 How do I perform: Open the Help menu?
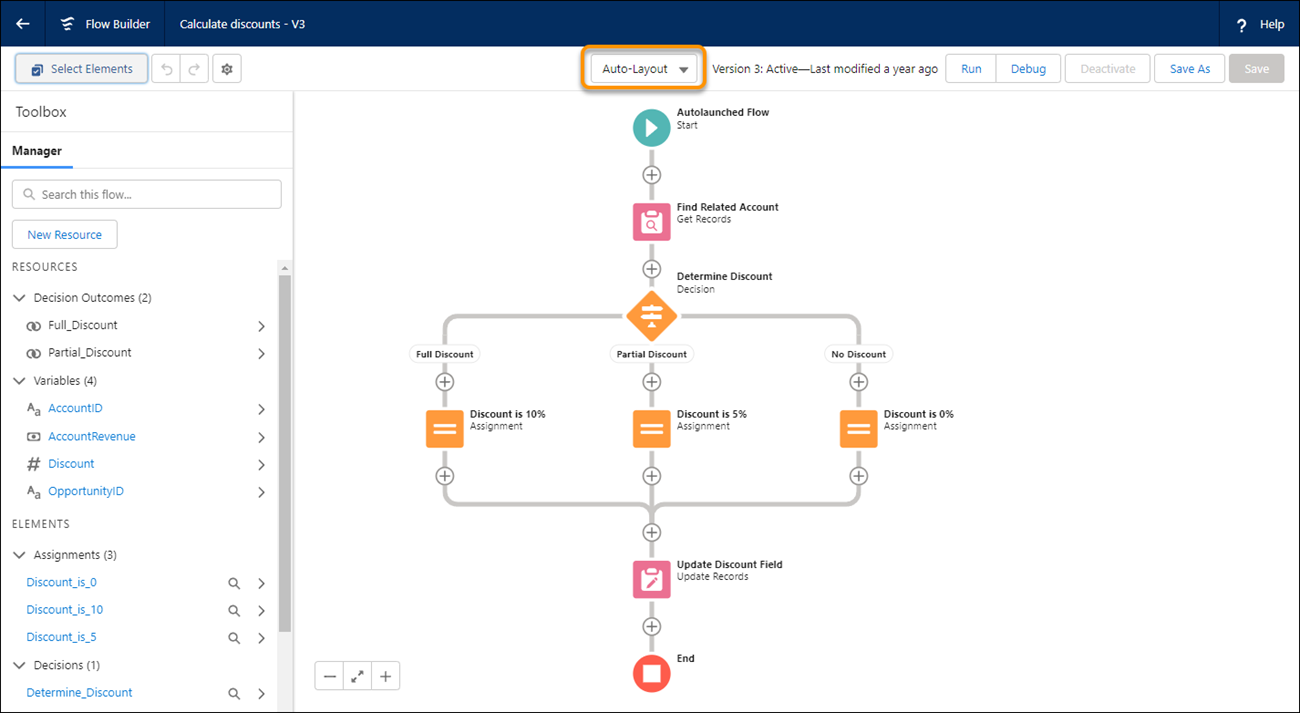pos(1260,24)
